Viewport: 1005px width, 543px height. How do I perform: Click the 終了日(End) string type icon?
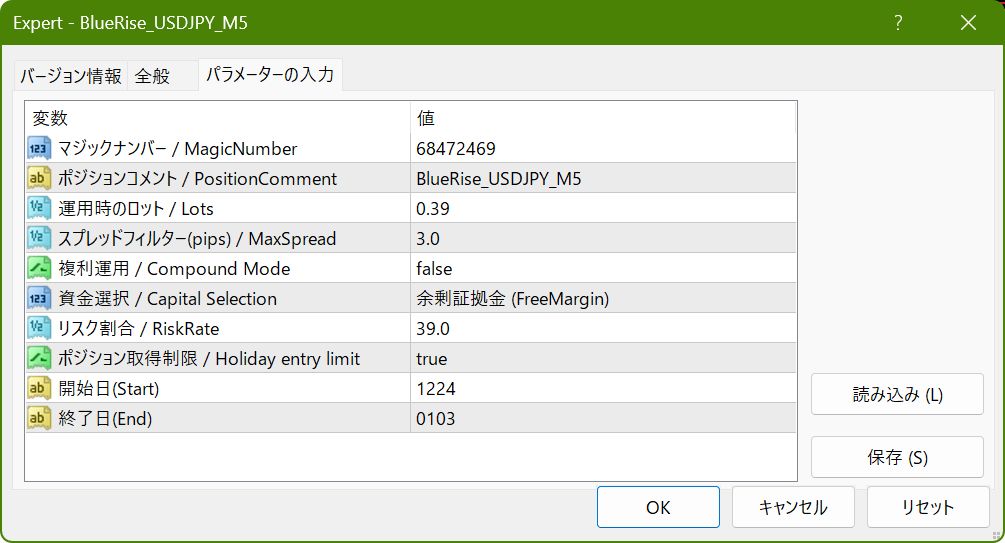(x=39, y=419)
